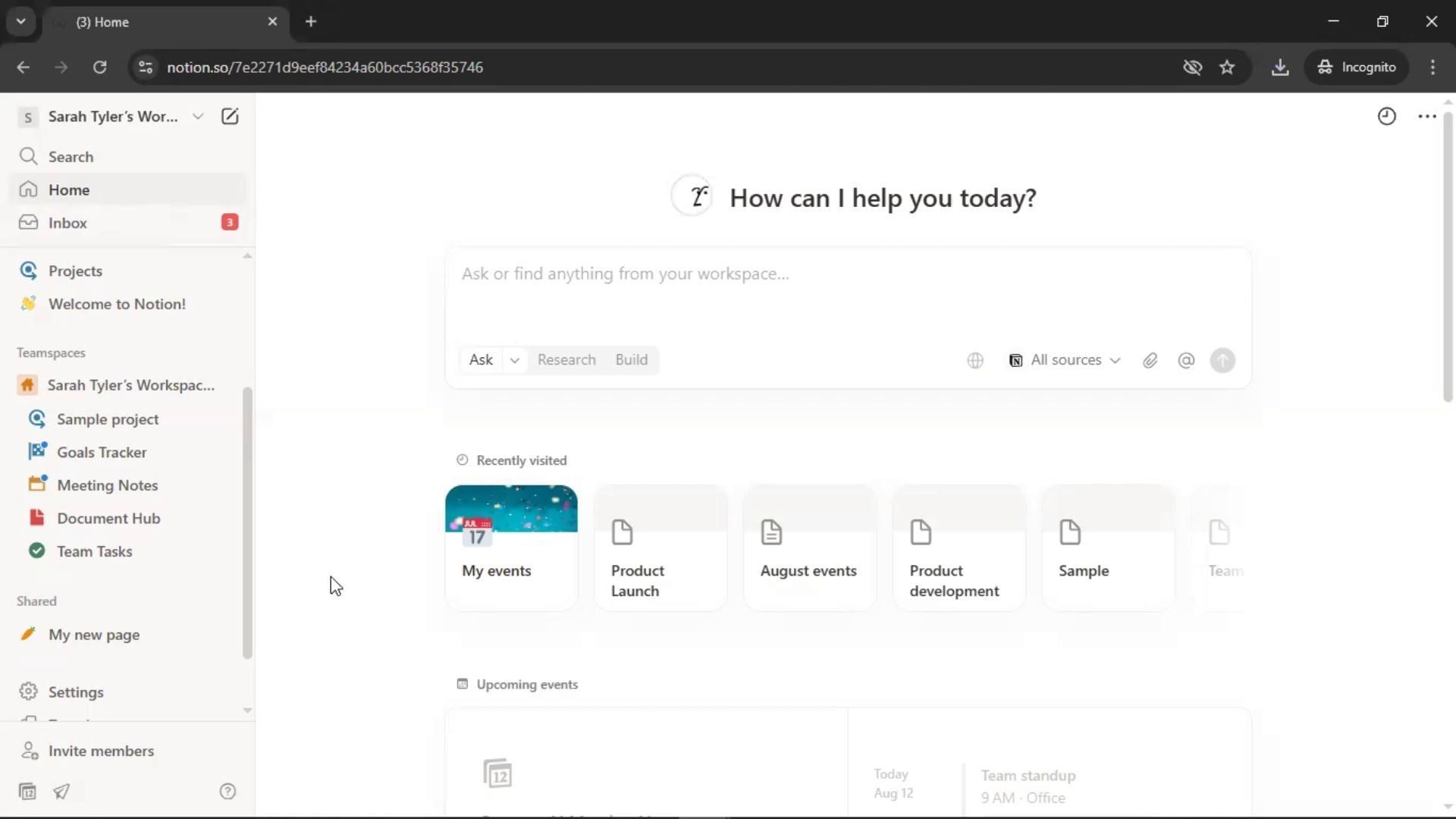This screenshot has width=1456, height=819.
Task: Open the All sources dropdown
Action: pyautogui.click(x=1065, y=361)
